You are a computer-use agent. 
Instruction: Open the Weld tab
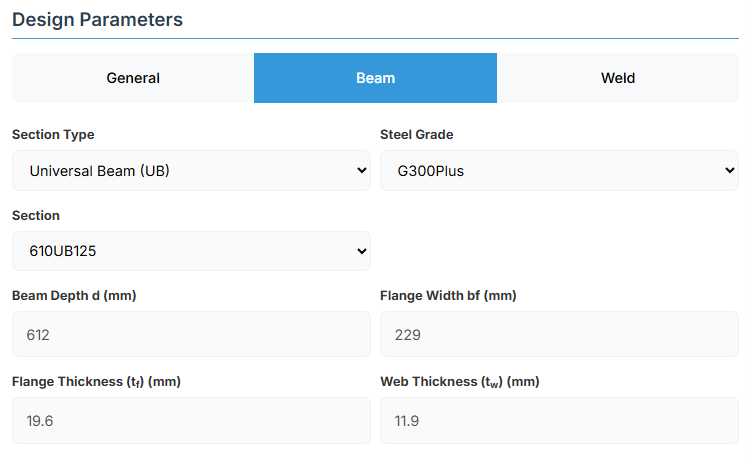617,78
